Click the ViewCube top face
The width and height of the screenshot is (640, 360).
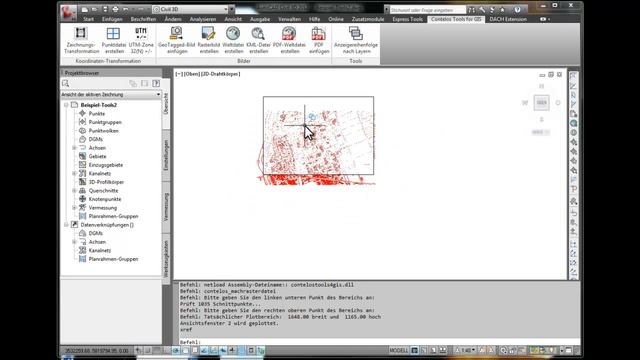click(x=541, y=102)
